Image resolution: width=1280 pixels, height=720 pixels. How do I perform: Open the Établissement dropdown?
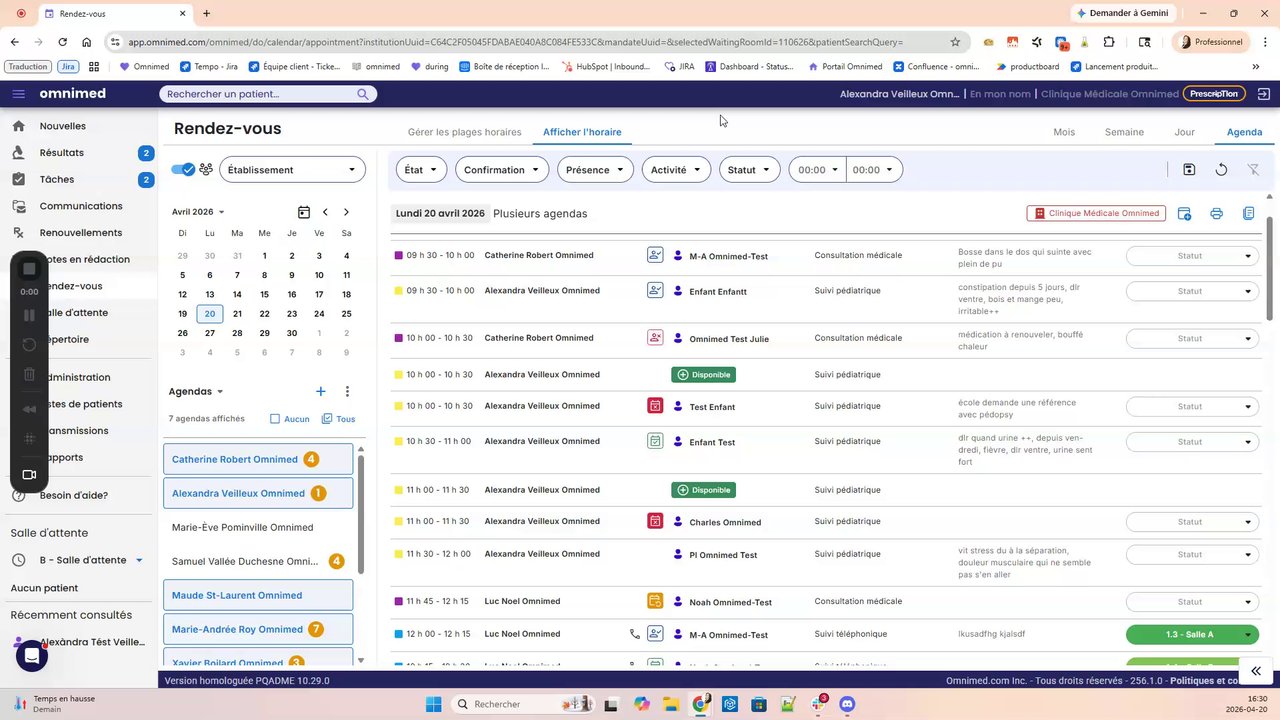pyautogui.click(x=292, y=170)
